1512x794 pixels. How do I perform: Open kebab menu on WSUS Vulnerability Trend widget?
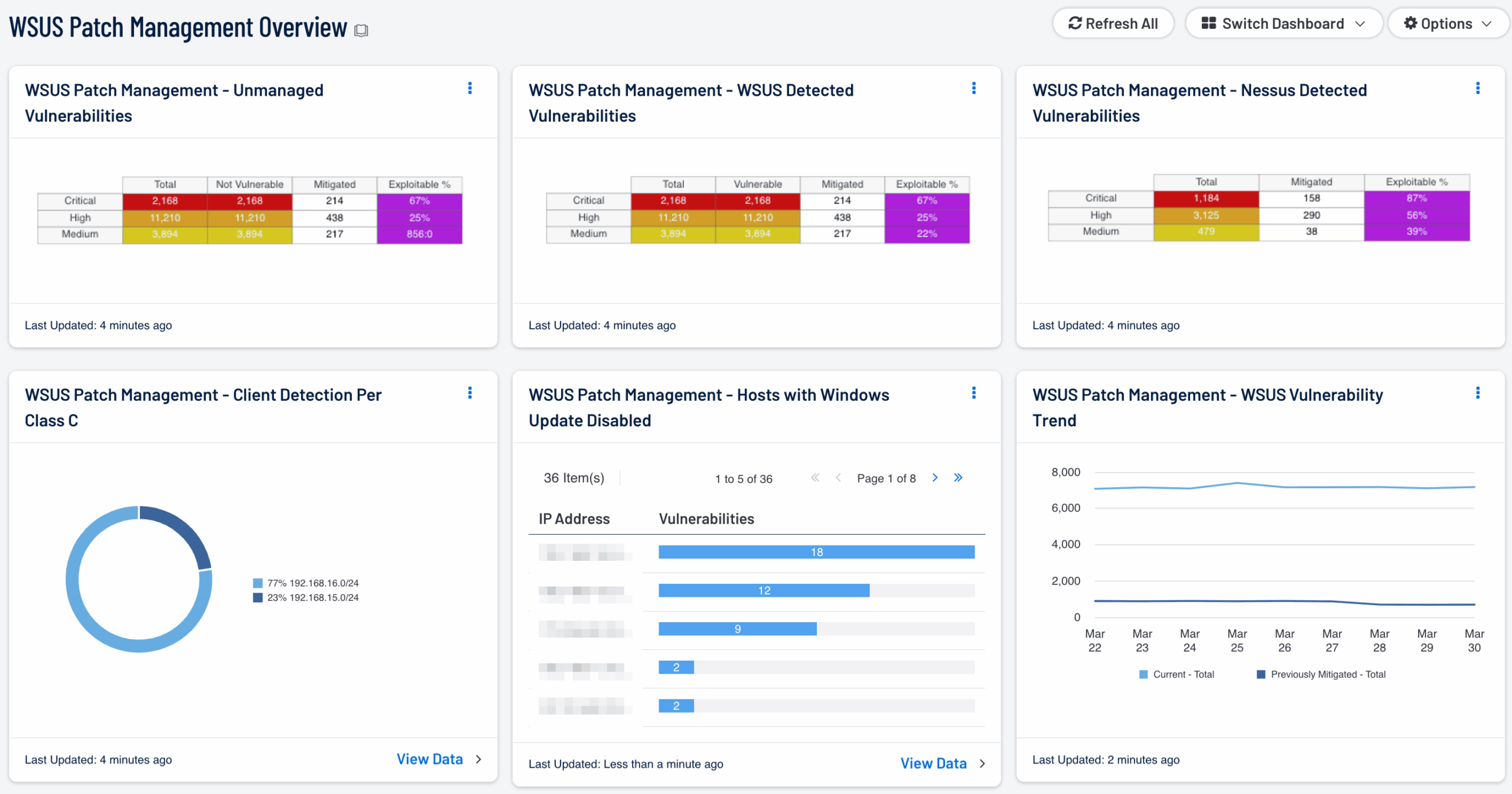pos(1477,393)
